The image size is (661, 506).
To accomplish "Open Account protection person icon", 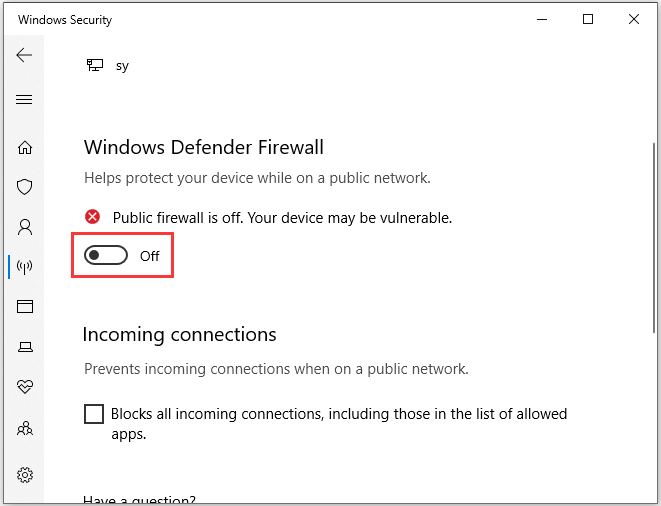I will 25,227.
